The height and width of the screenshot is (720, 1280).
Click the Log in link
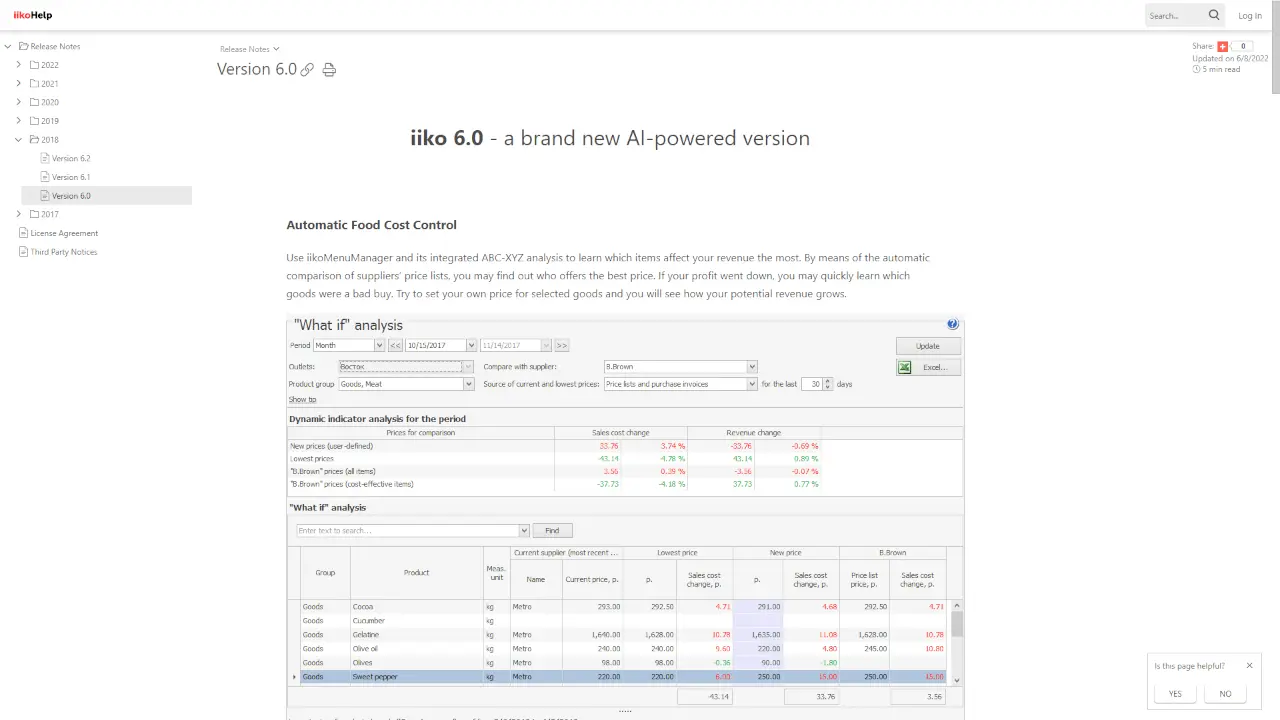coord(1249,16)
